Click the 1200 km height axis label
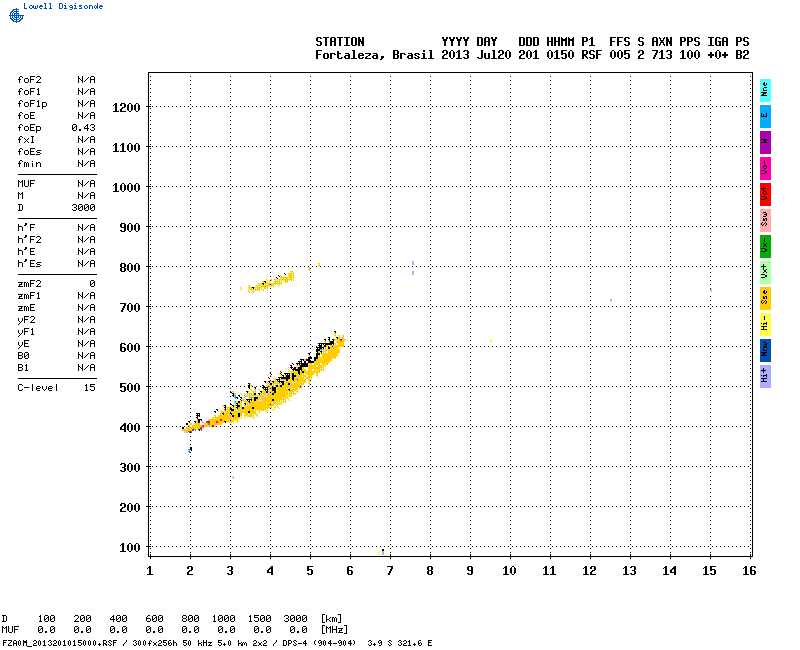The height and width of the screenshot is (650, 800). 126,108
